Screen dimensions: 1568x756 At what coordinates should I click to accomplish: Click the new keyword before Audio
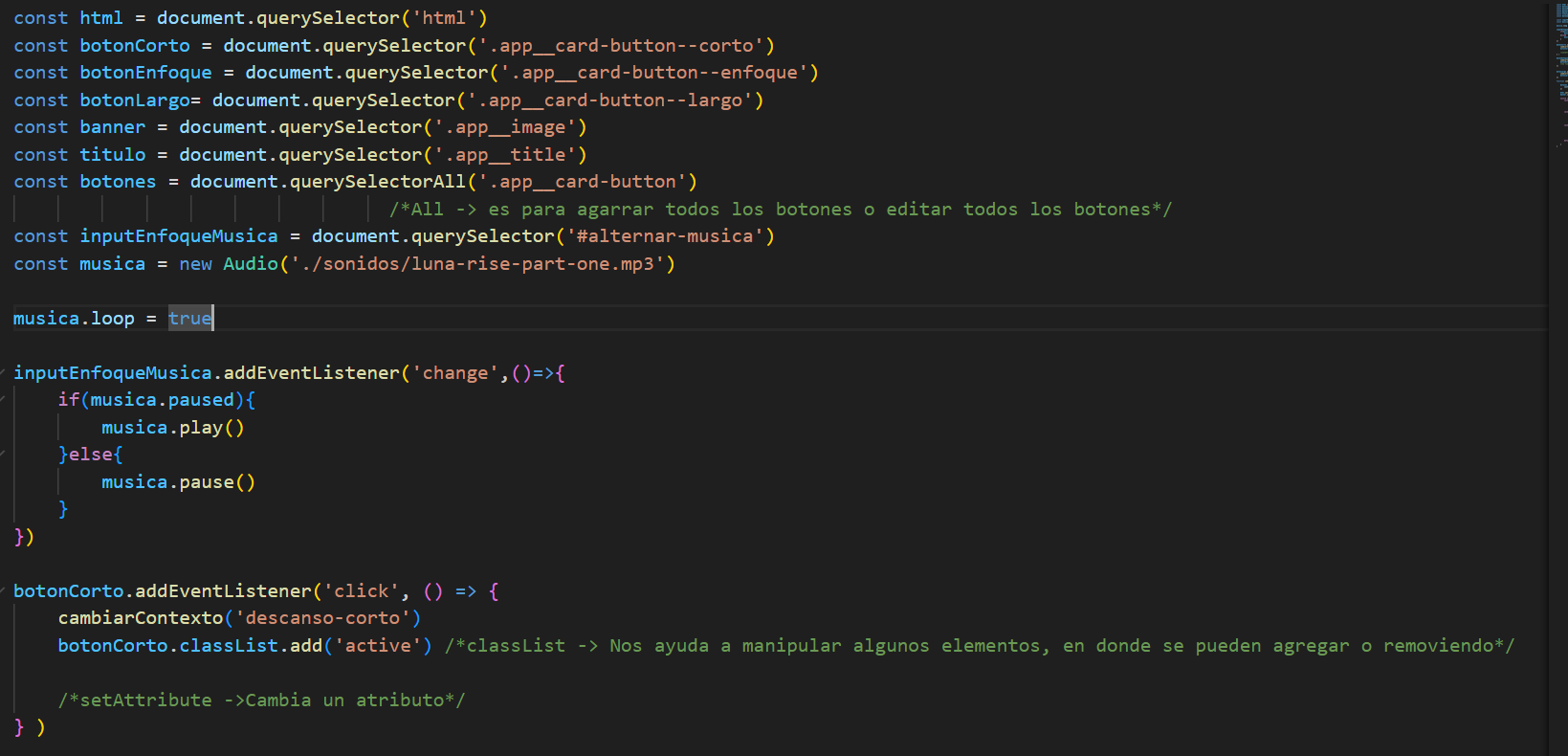(x=195, y=264)
